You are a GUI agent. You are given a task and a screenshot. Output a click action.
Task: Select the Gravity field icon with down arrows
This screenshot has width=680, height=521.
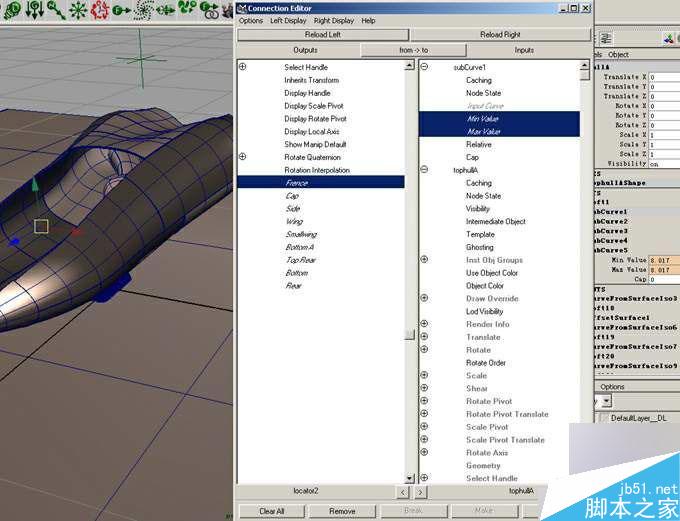click(x=34, y=10)
